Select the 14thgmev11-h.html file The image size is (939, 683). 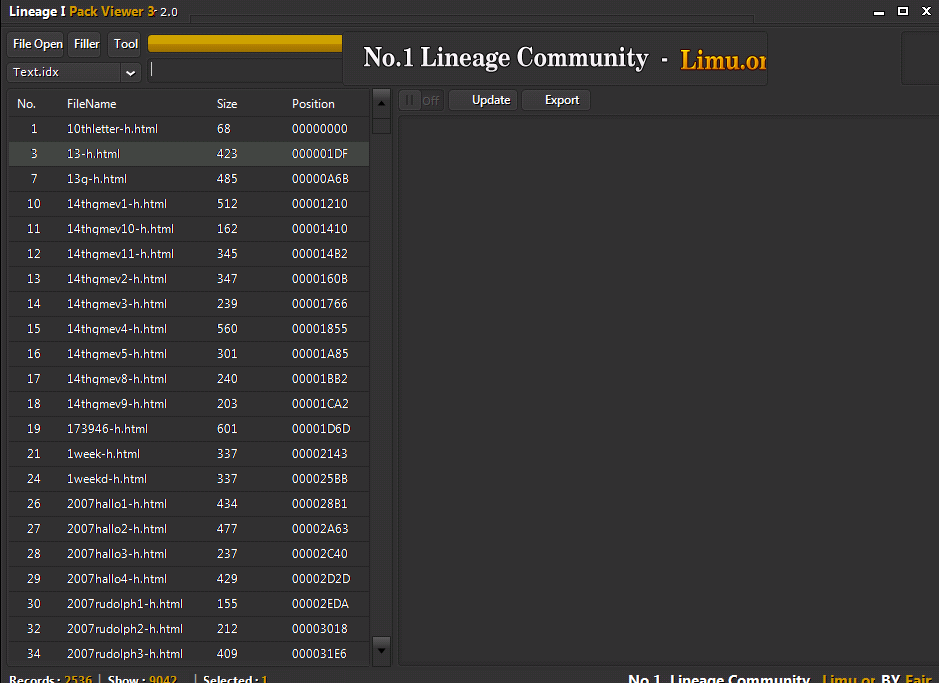189,254
